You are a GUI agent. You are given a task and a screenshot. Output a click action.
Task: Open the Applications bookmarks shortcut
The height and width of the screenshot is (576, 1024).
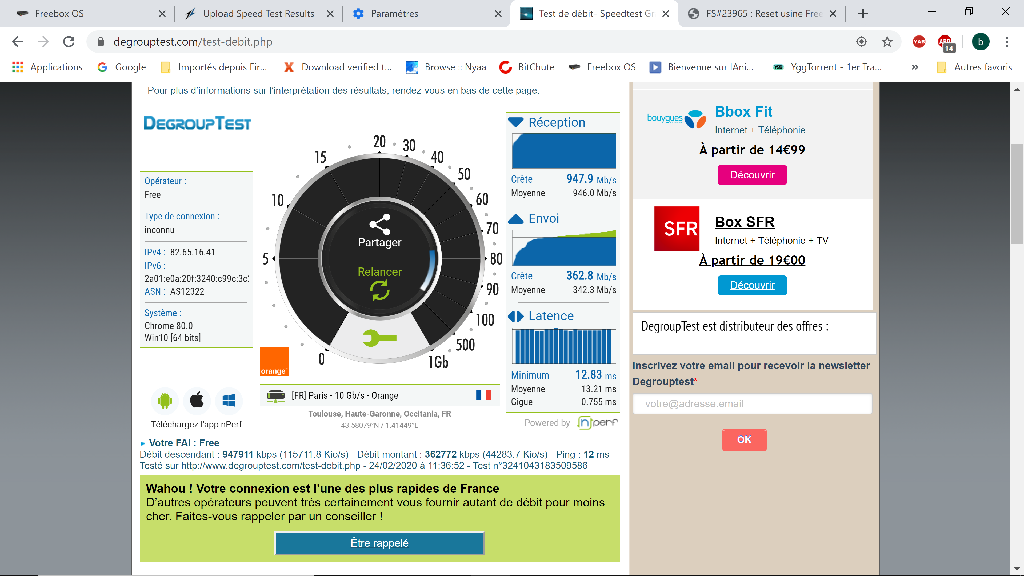pyautogui.click(x=47, y=67)
